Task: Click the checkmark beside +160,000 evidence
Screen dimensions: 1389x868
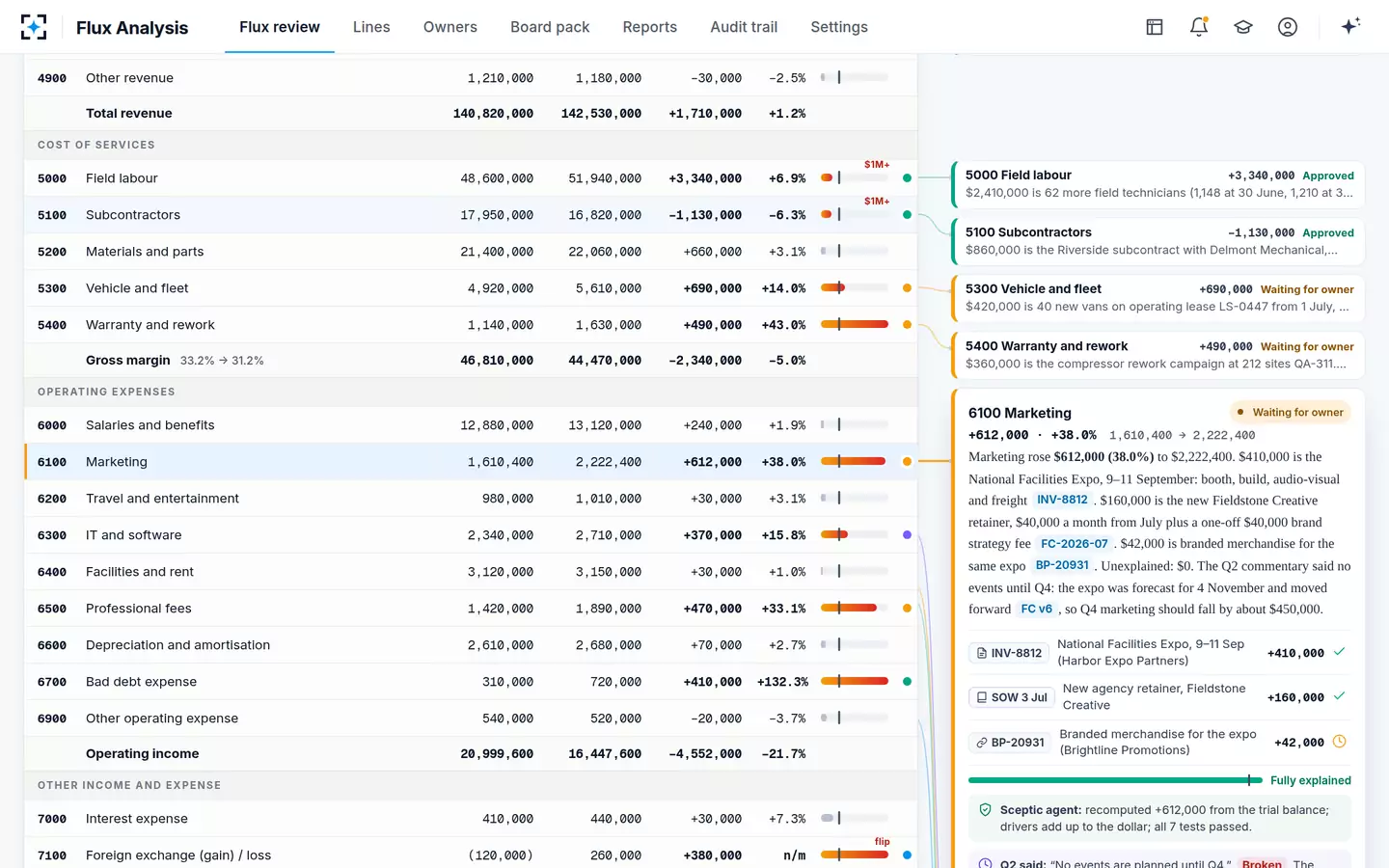Action: point(1339,696)
